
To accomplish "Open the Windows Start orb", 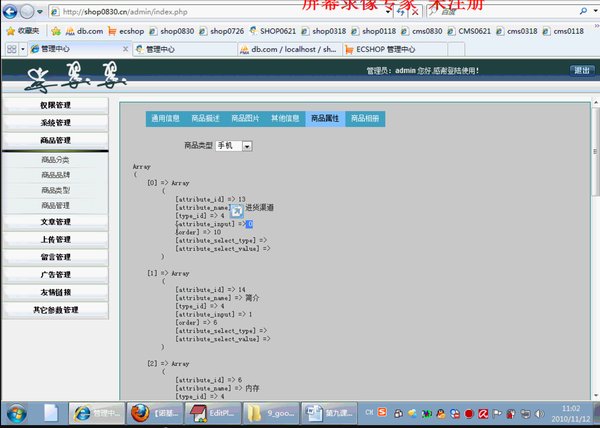I will pyautogui.click(x=16, y=414).
